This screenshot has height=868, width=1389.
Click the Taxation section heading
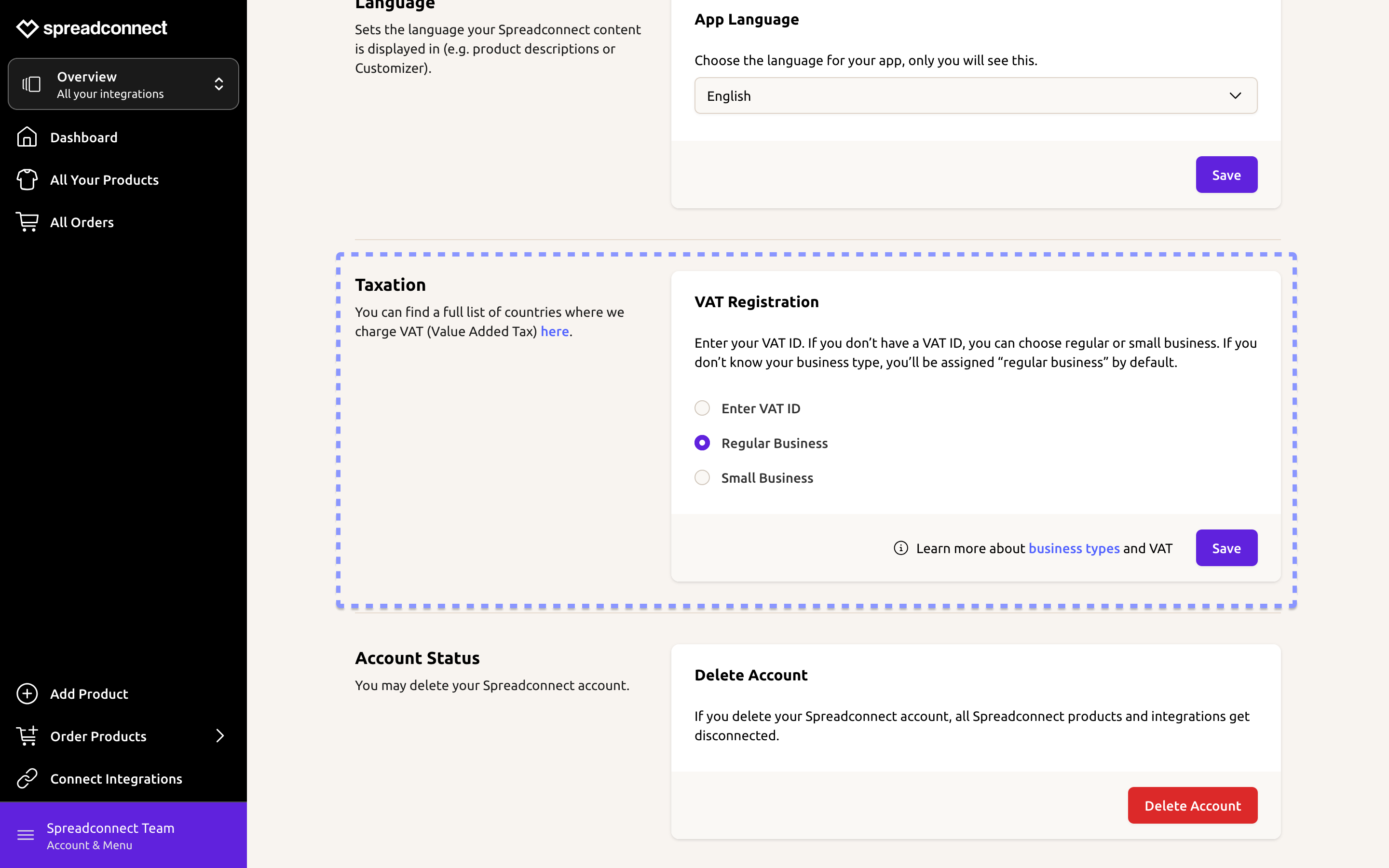click(x=390, y=285)
